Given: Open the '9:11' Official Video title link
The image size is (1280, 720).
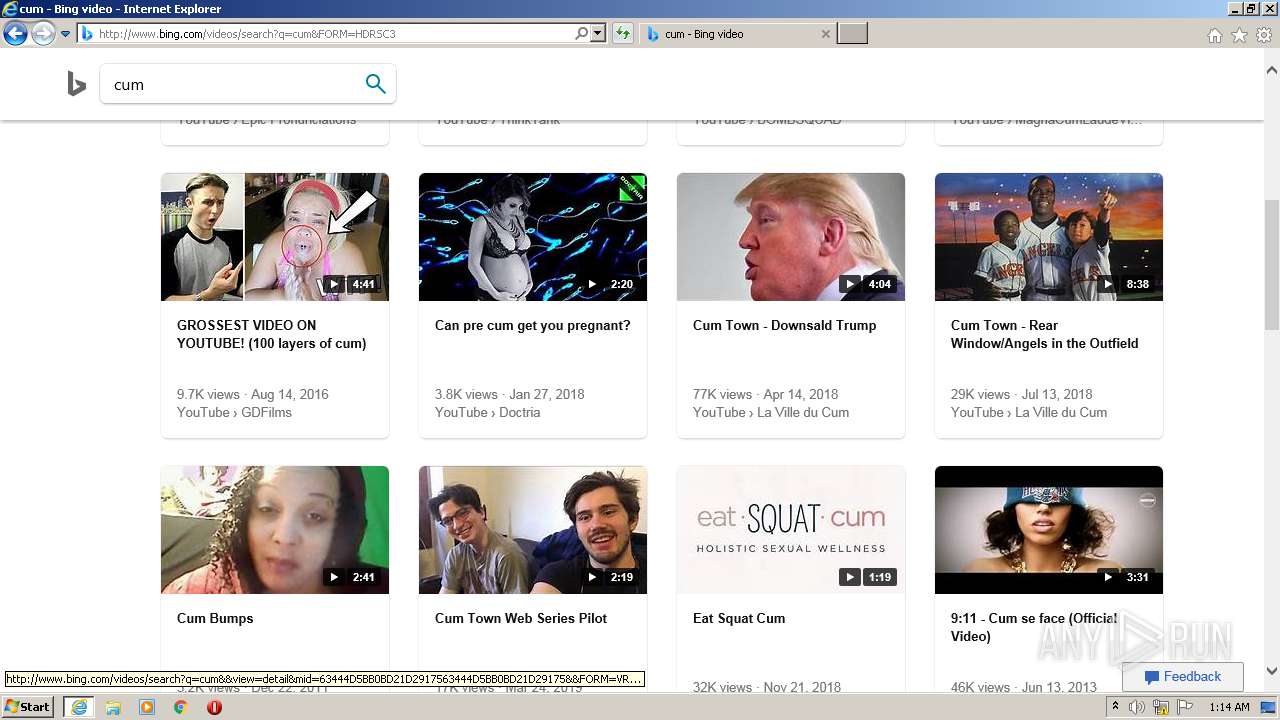Looking at the screenshot, I should tap(1034, 627).
